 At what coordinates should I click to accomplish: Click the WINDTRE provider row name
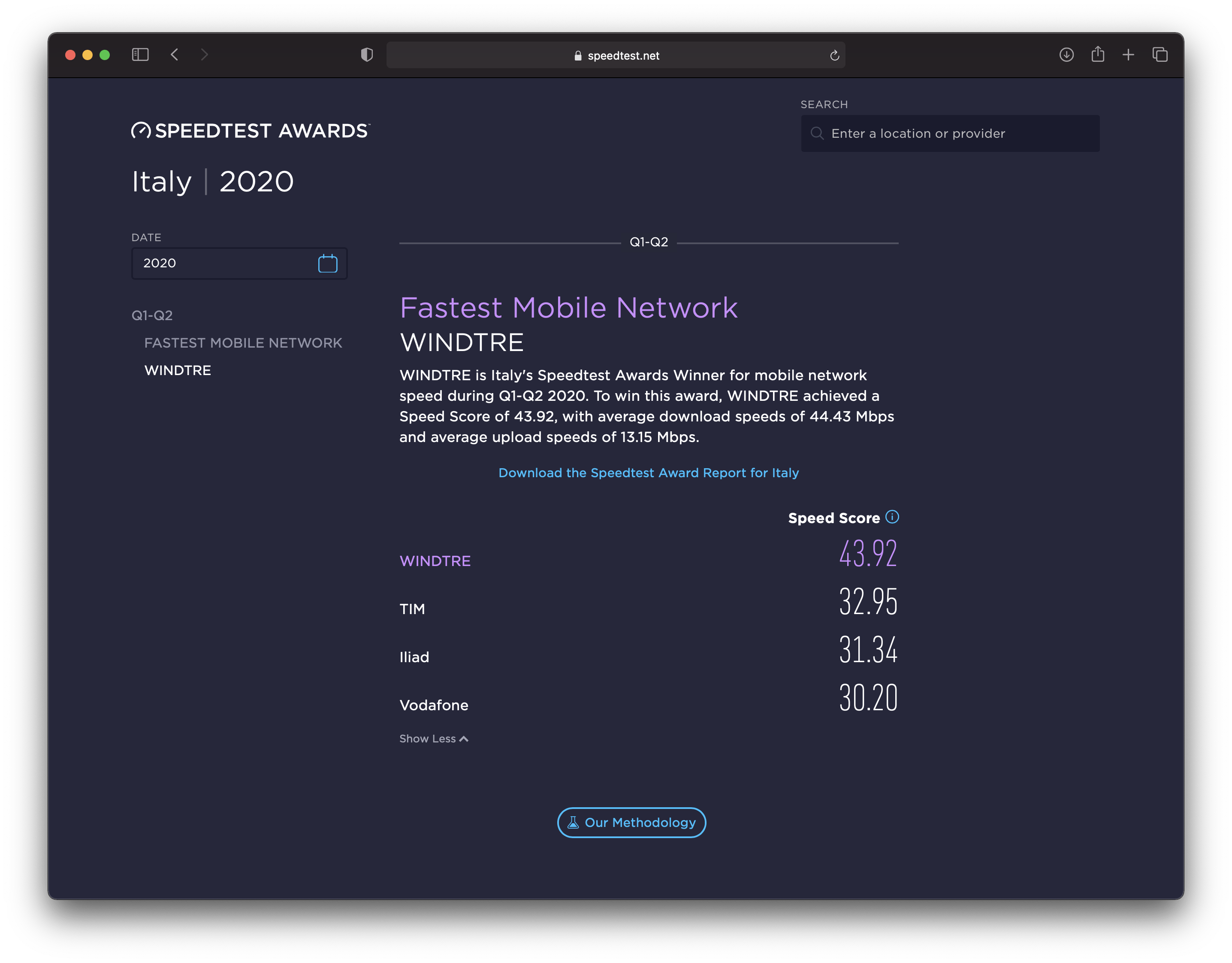tap(435, 561)
